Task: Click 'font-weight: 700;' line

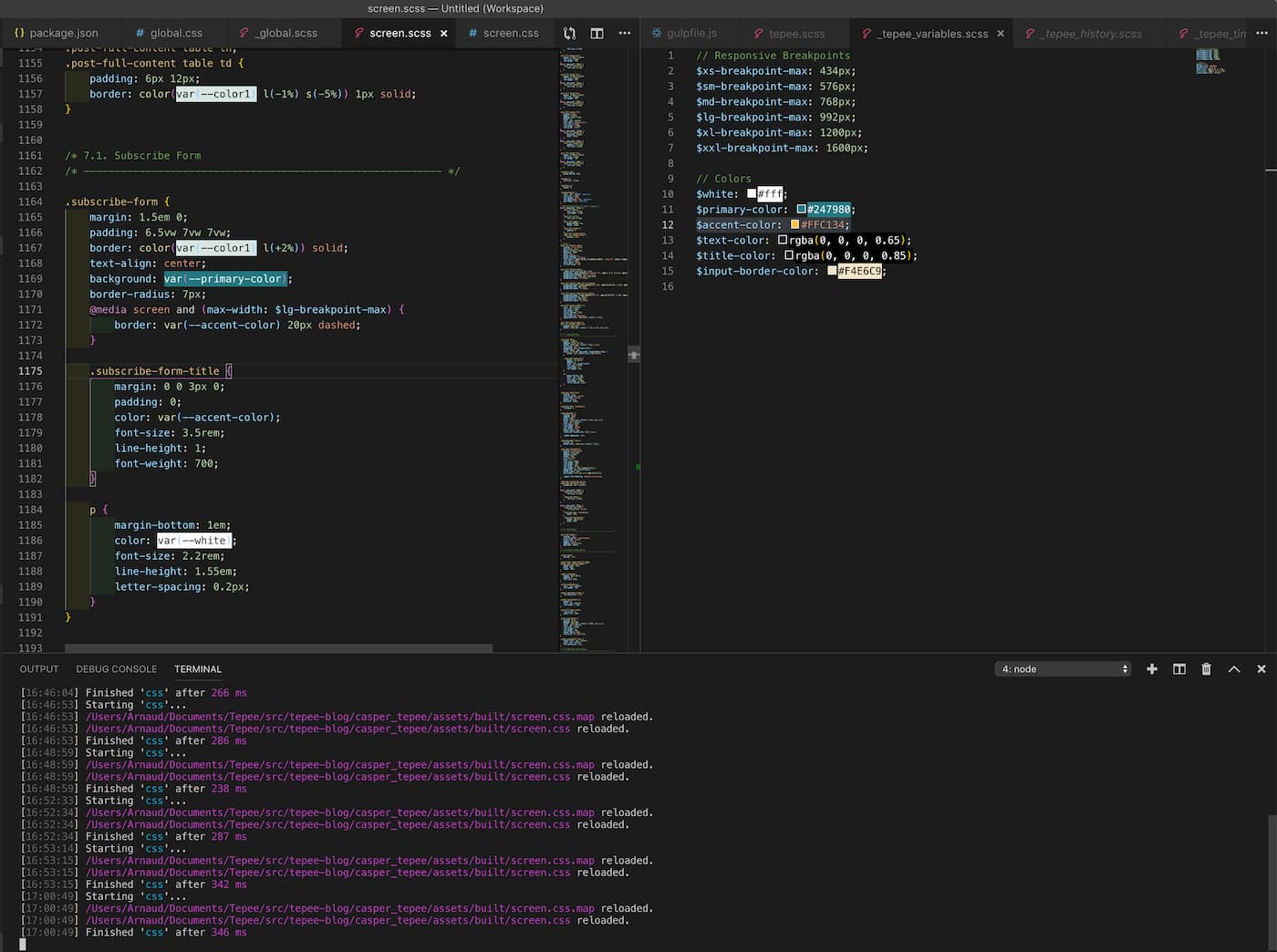Action: click(x=166, y=463)
